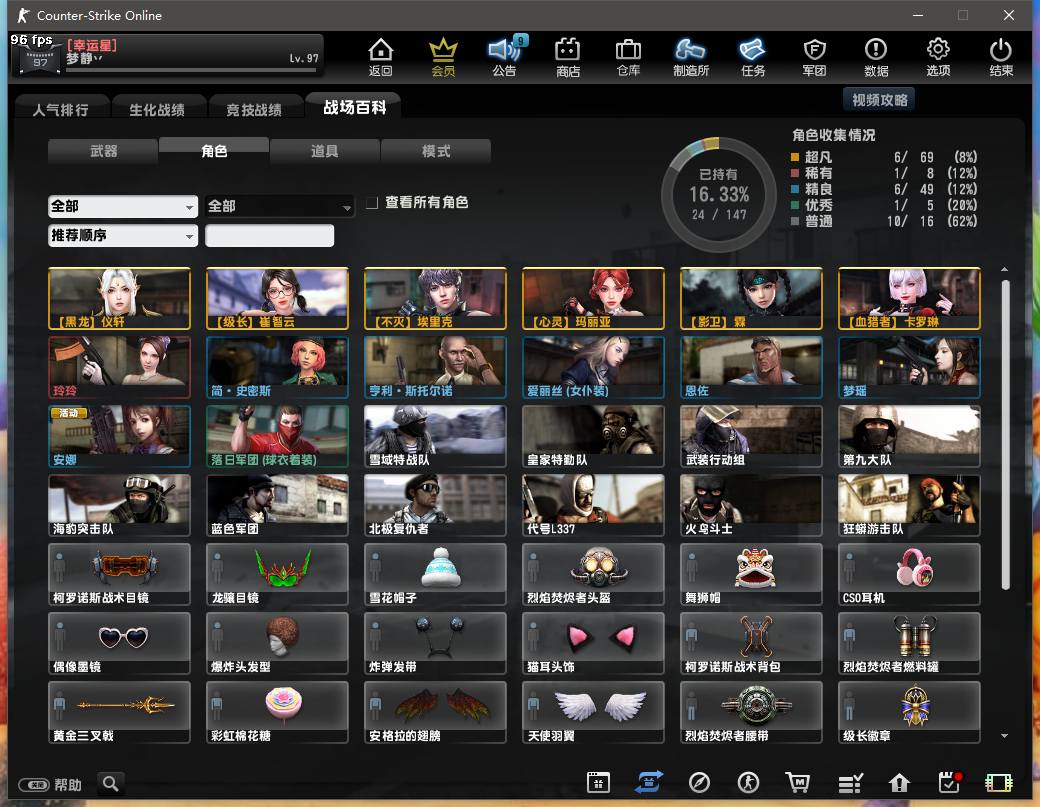Viewport: 1040px width, 807px height.
Task: Click the calendar icon in bottom toolbar
Action: [598, 782]
